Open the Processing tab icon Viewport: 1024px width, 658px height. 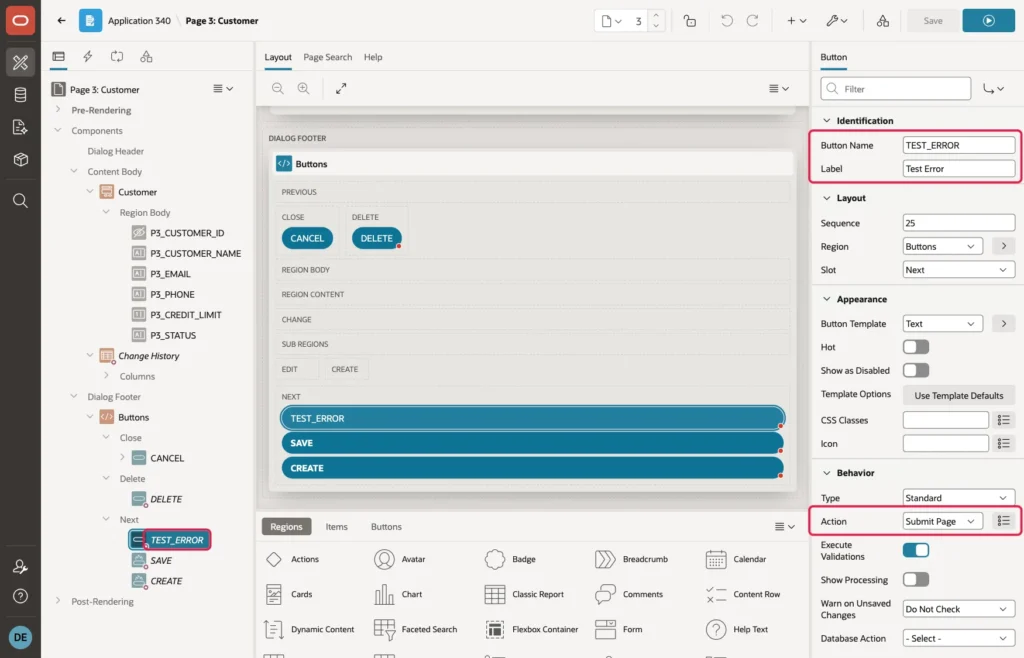(117, 57)
